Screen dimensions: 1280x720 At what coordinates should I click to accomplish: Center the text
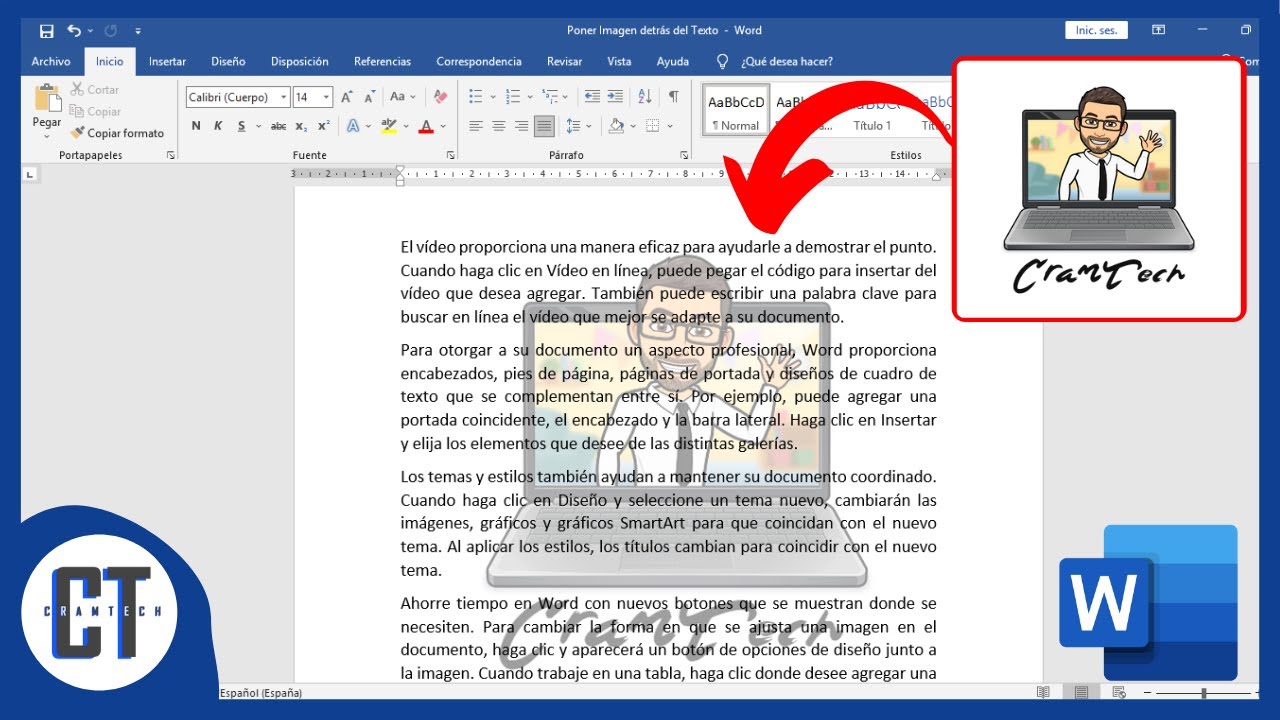[498, 126]
